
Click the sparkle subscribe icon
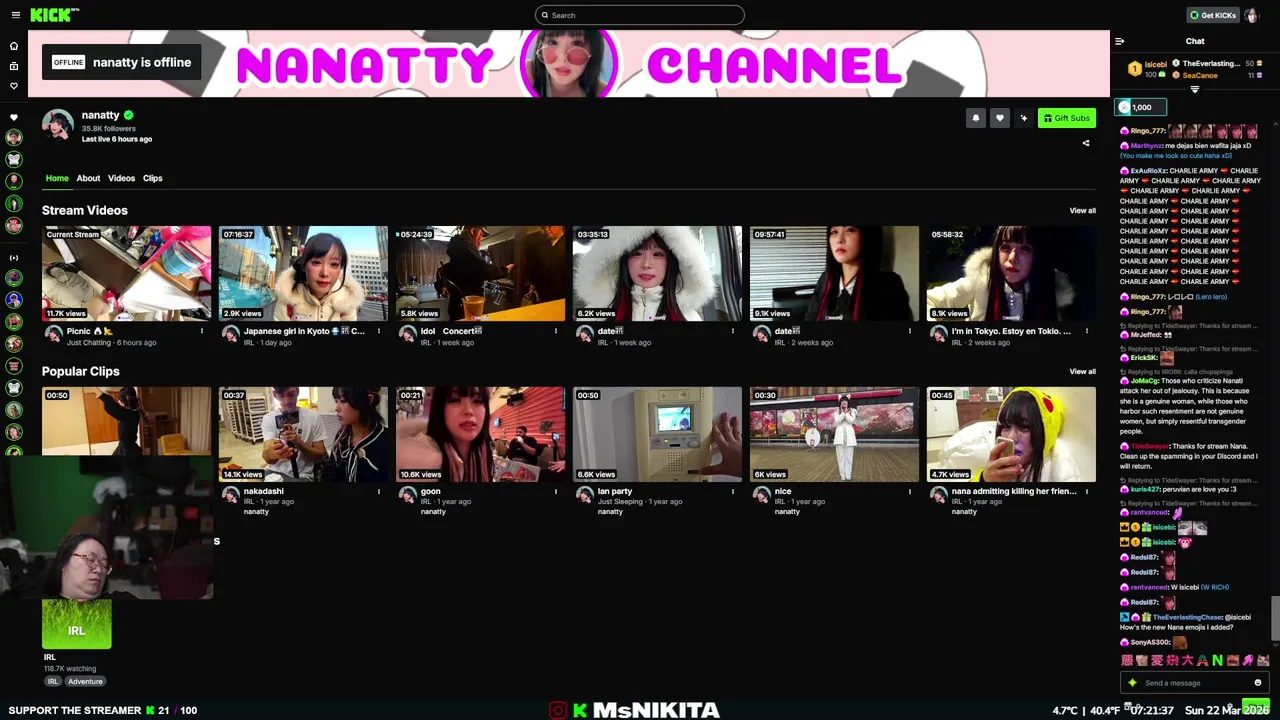(1023, 118)
